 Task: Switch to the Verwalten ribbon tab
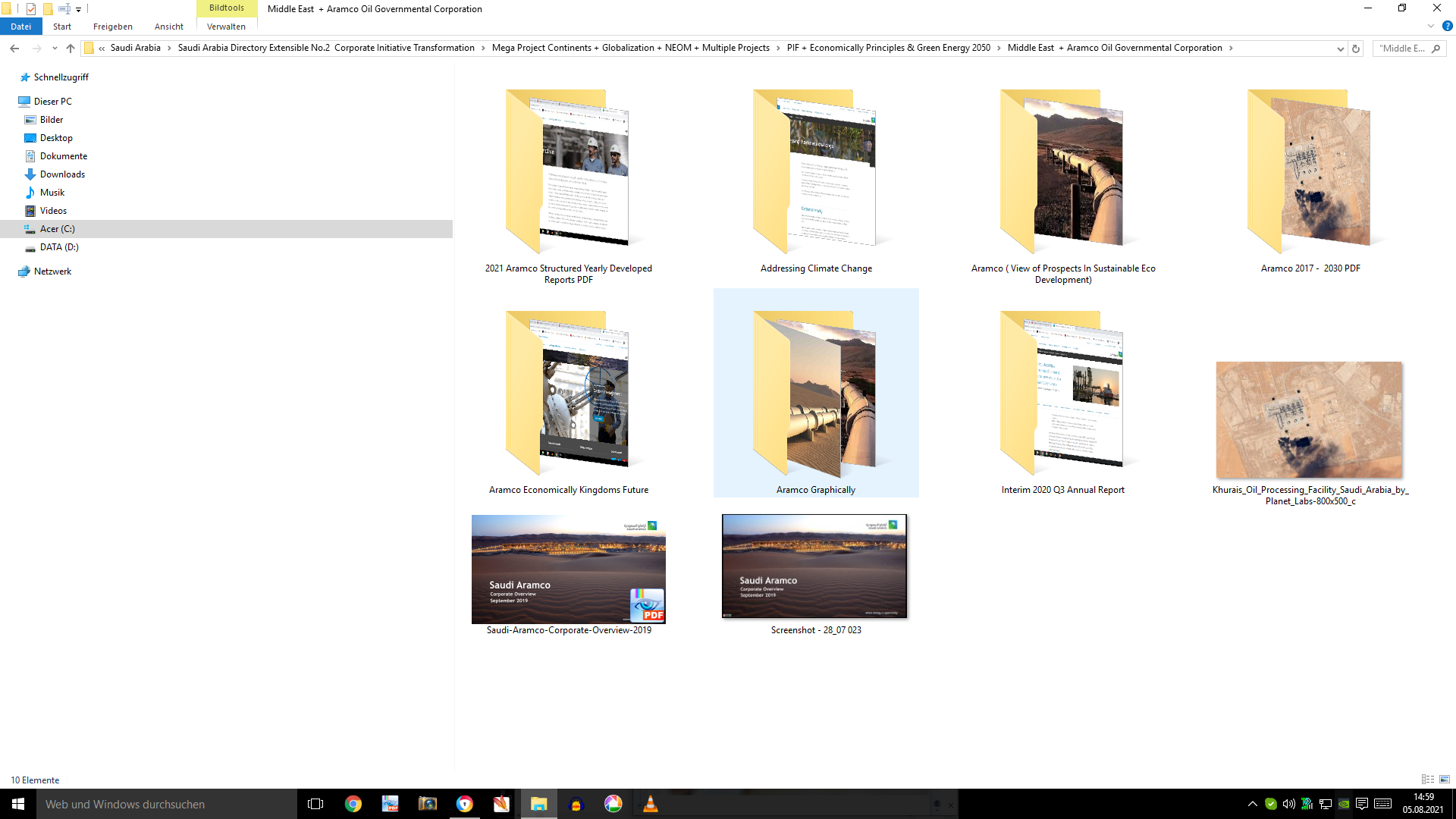coord(227,27)
